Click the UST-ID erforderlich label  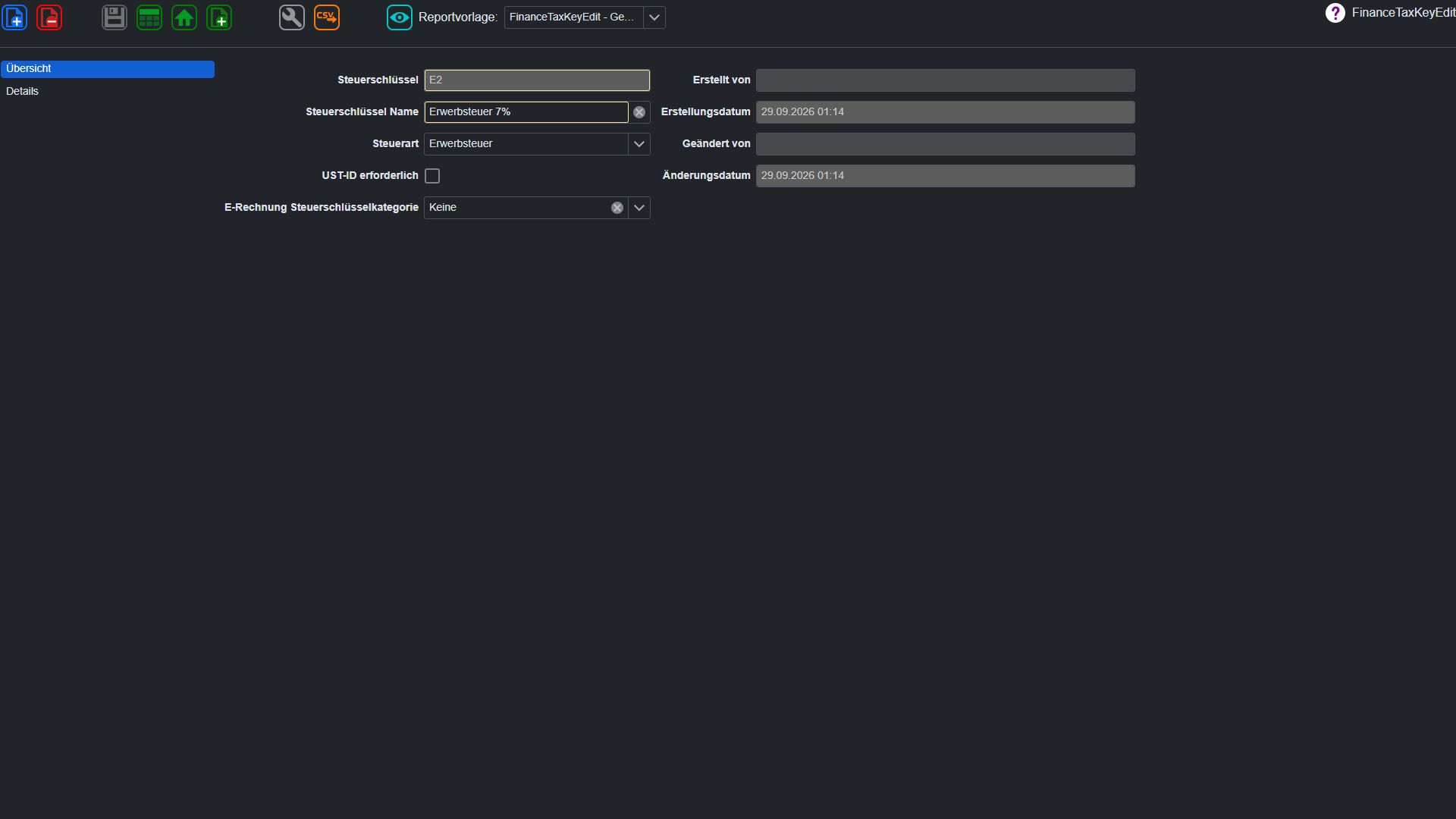[370, 176]
